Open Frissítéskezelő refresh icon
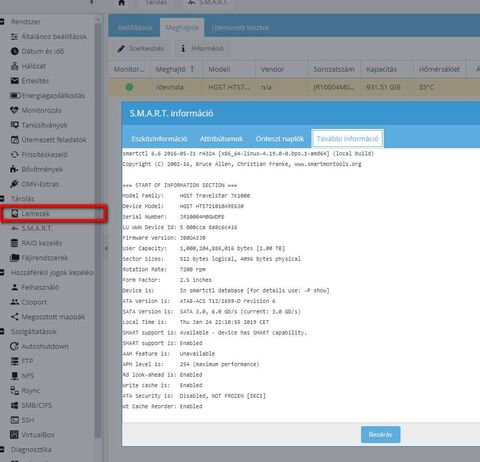Screen dimensions: 480x462 click(14, 155)
